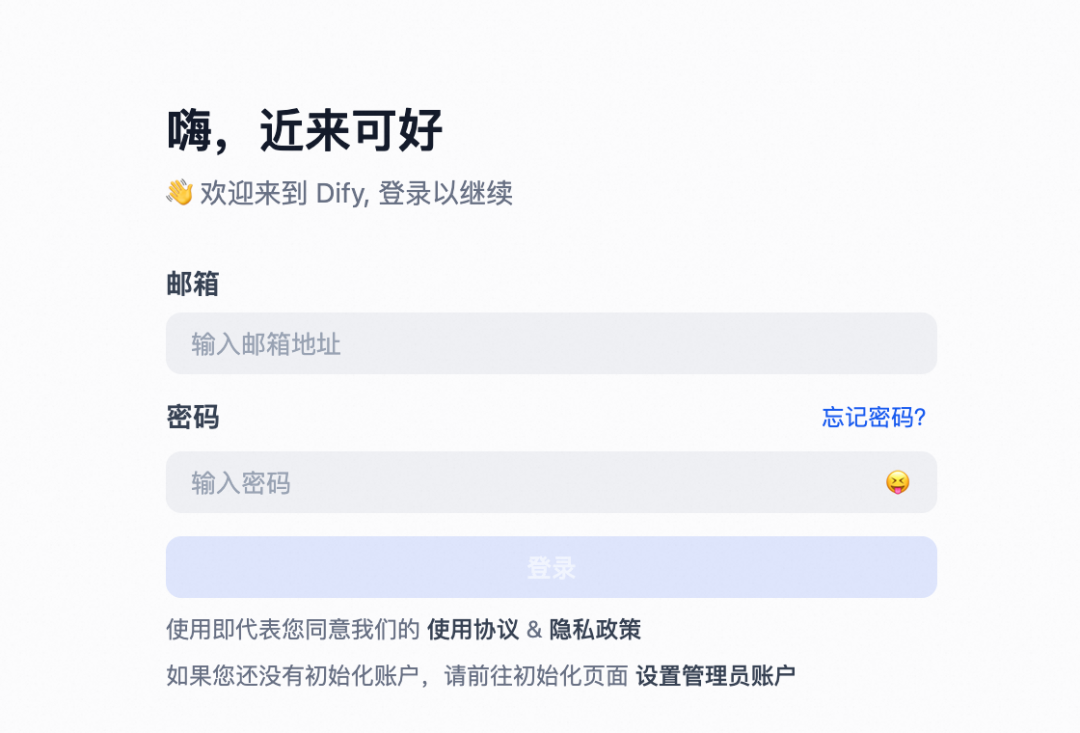The width and height of the screenshot is (1080, 733).
Task: Click the Dify welcome subtitle text
Action: point(340,193)
